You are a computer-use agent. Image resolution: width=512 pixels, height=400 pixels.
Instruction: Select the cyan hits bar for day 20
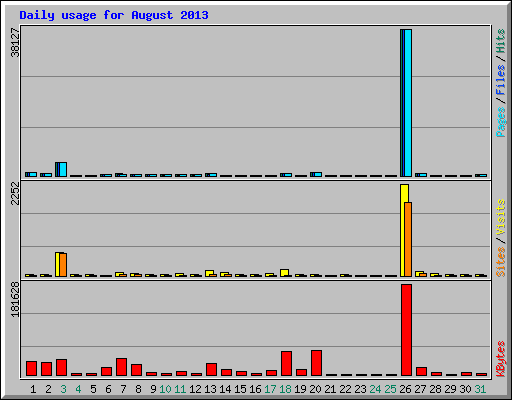pos(318,174)
